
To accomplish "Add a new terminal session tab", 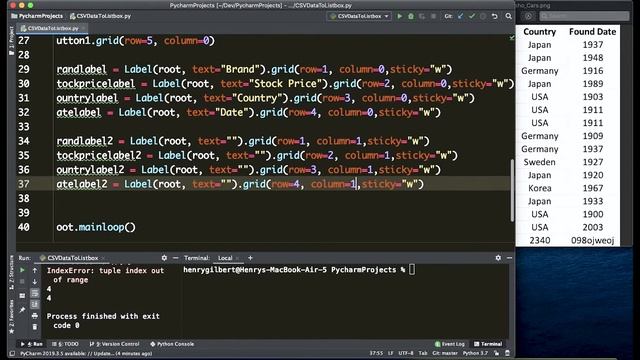I will coord(250,258).
